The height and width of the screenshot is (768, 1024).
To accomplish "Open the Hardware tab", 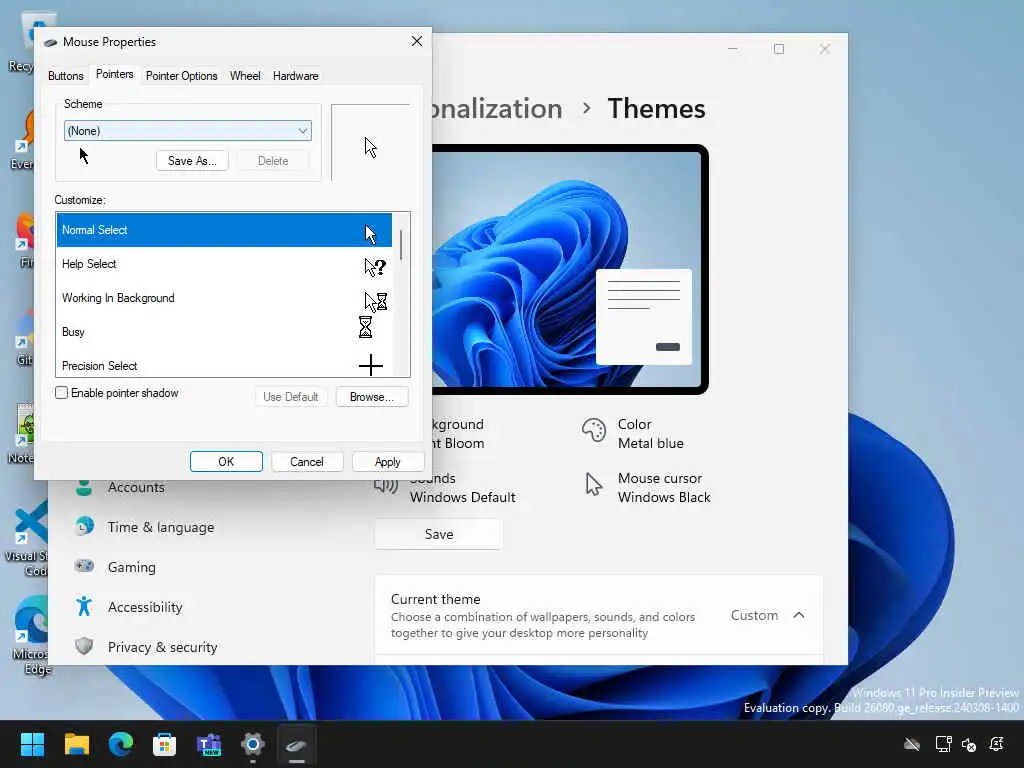I will coord(295,76).
